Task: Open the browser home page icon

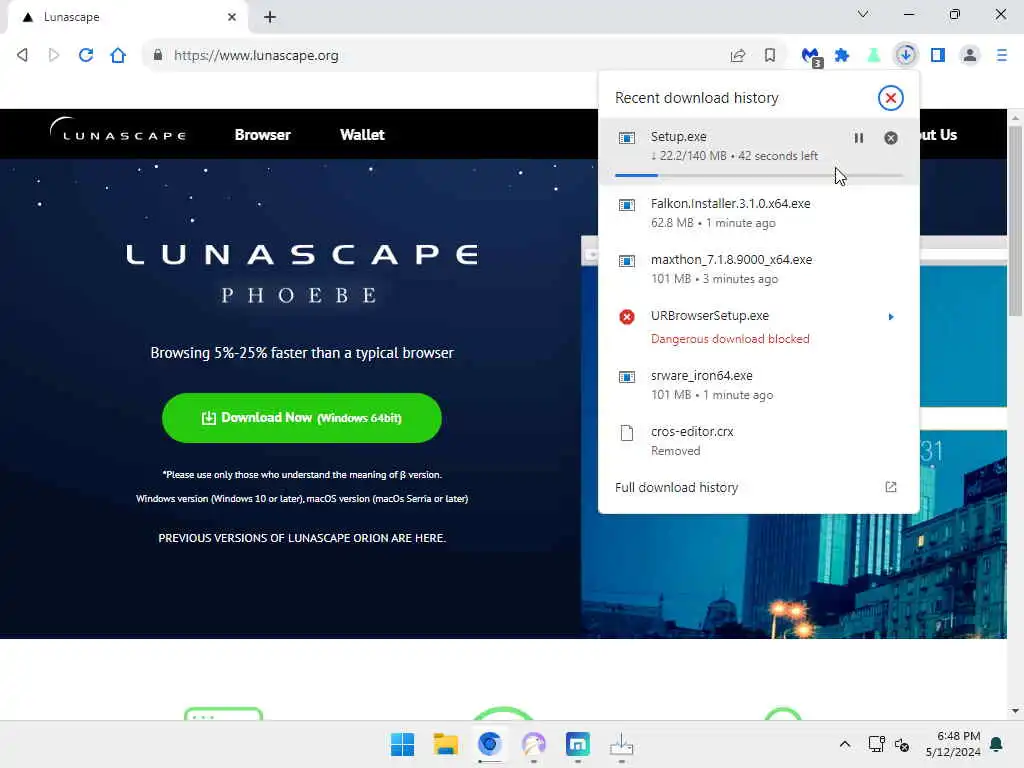Action: click(118, 56)
